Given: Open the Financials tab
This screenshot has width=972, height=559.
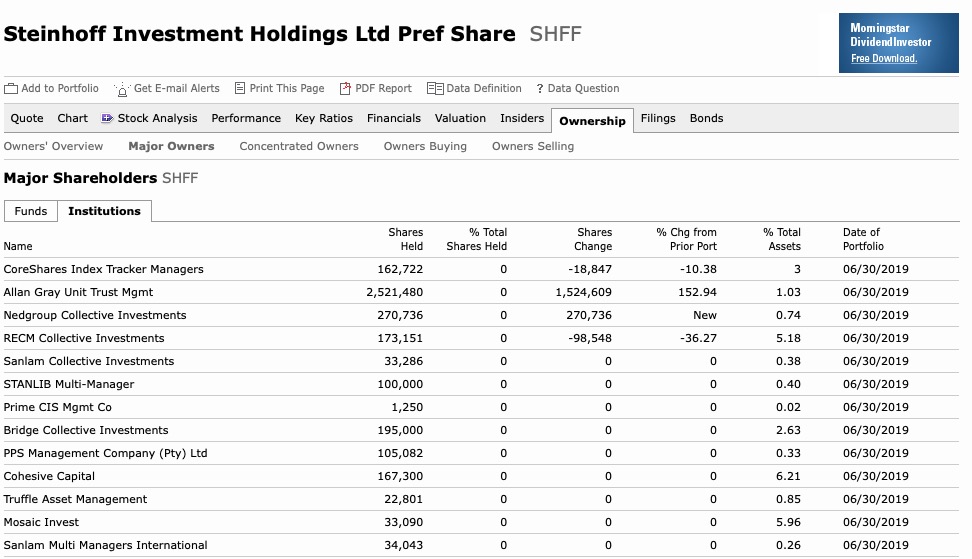Looking at the screenshot, I should [393, 118].
